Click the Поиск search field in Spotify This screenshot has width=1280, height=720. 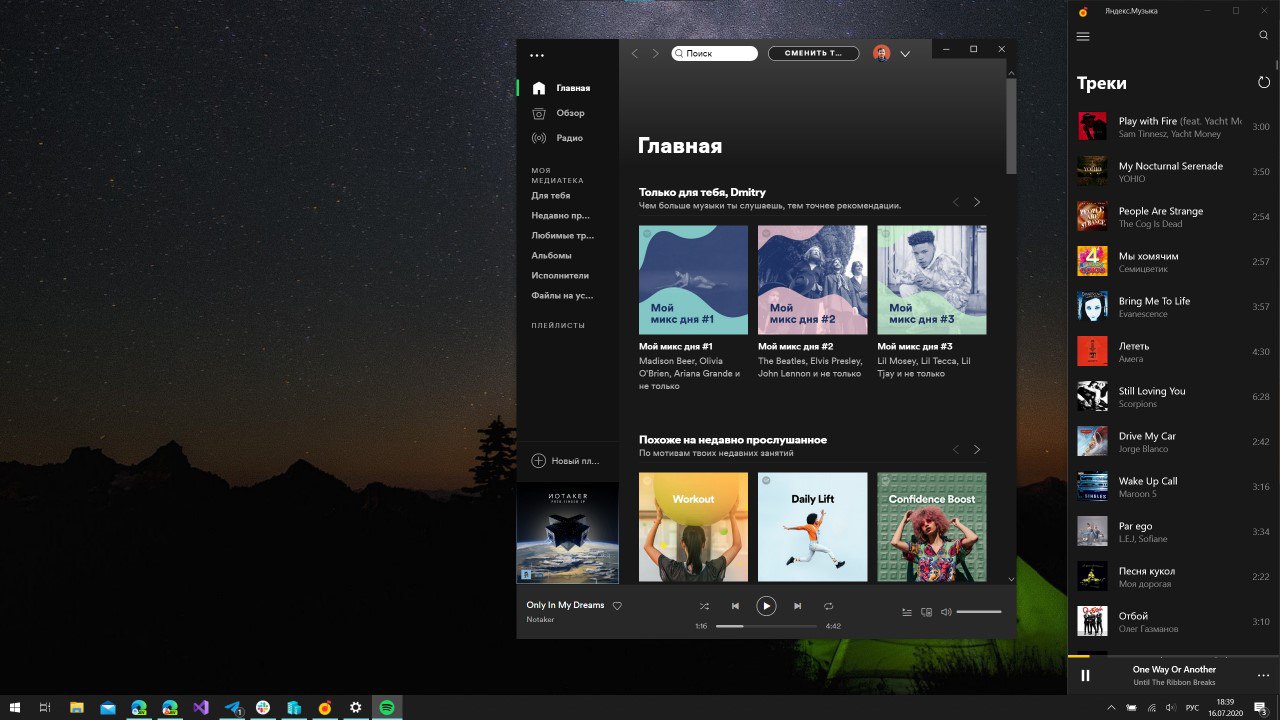[x=714, y=53]
